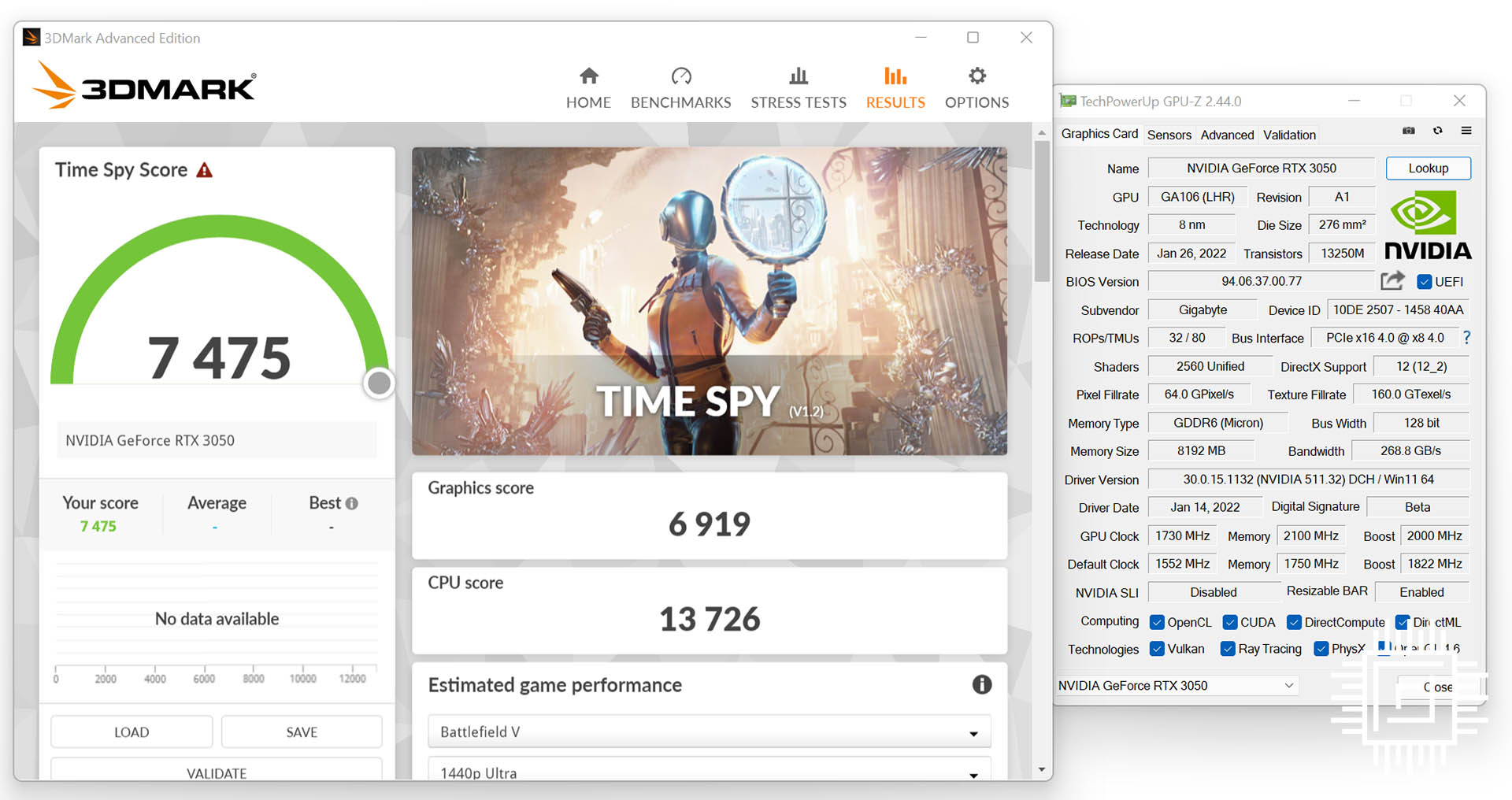Click the Bandwidth value 268.8 GB/s
The height and width of the screenshot is (800, 1512).
(1410, 450)
